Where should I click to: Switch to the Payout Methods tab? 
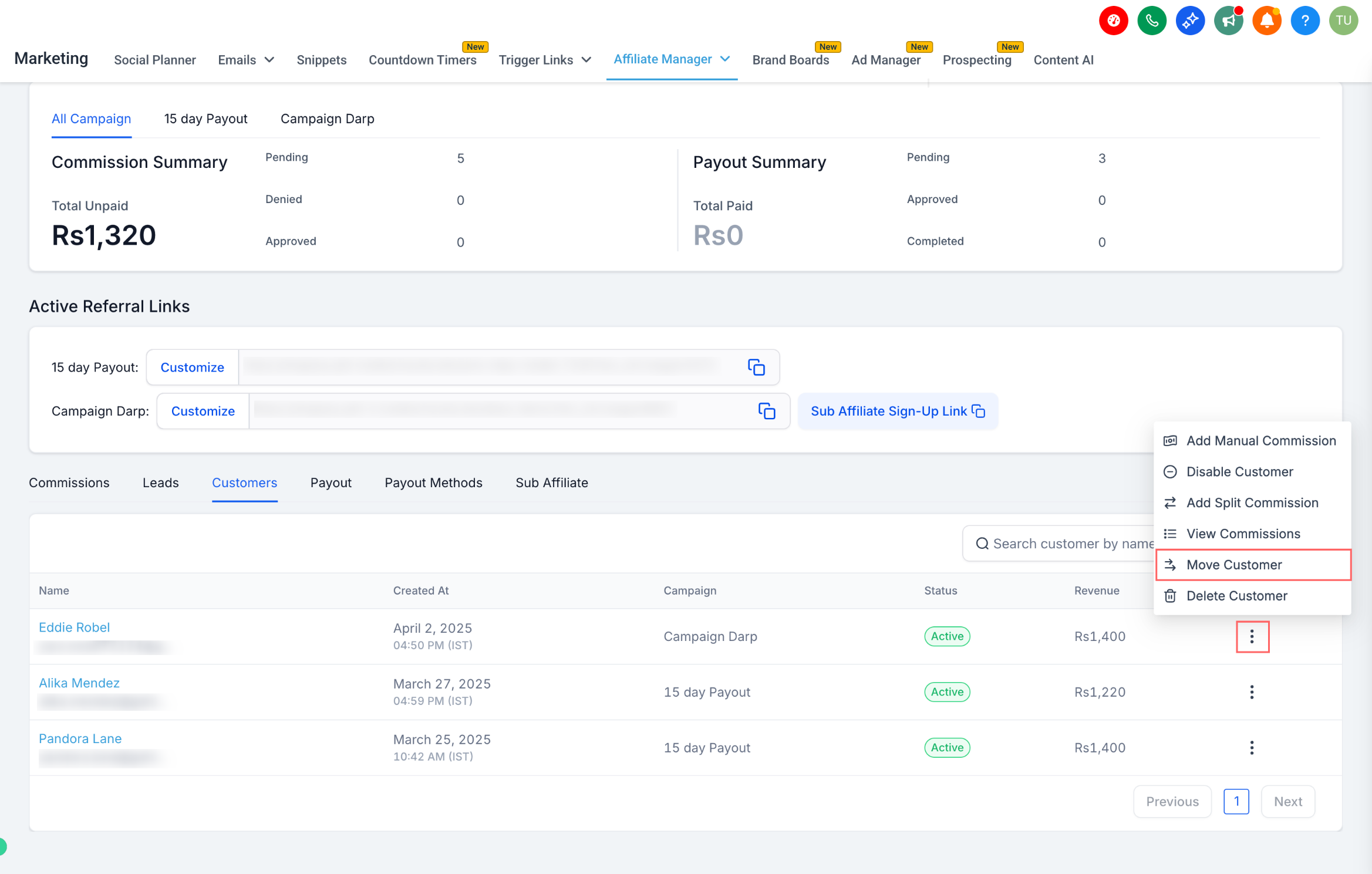[433, 483]
